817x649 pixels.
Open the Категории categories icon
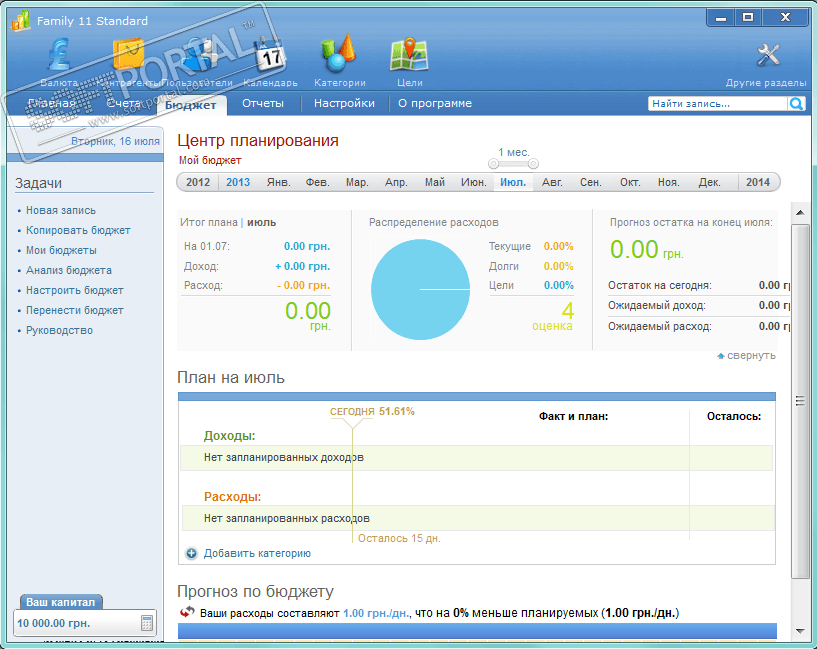click(x=339, y=53)
